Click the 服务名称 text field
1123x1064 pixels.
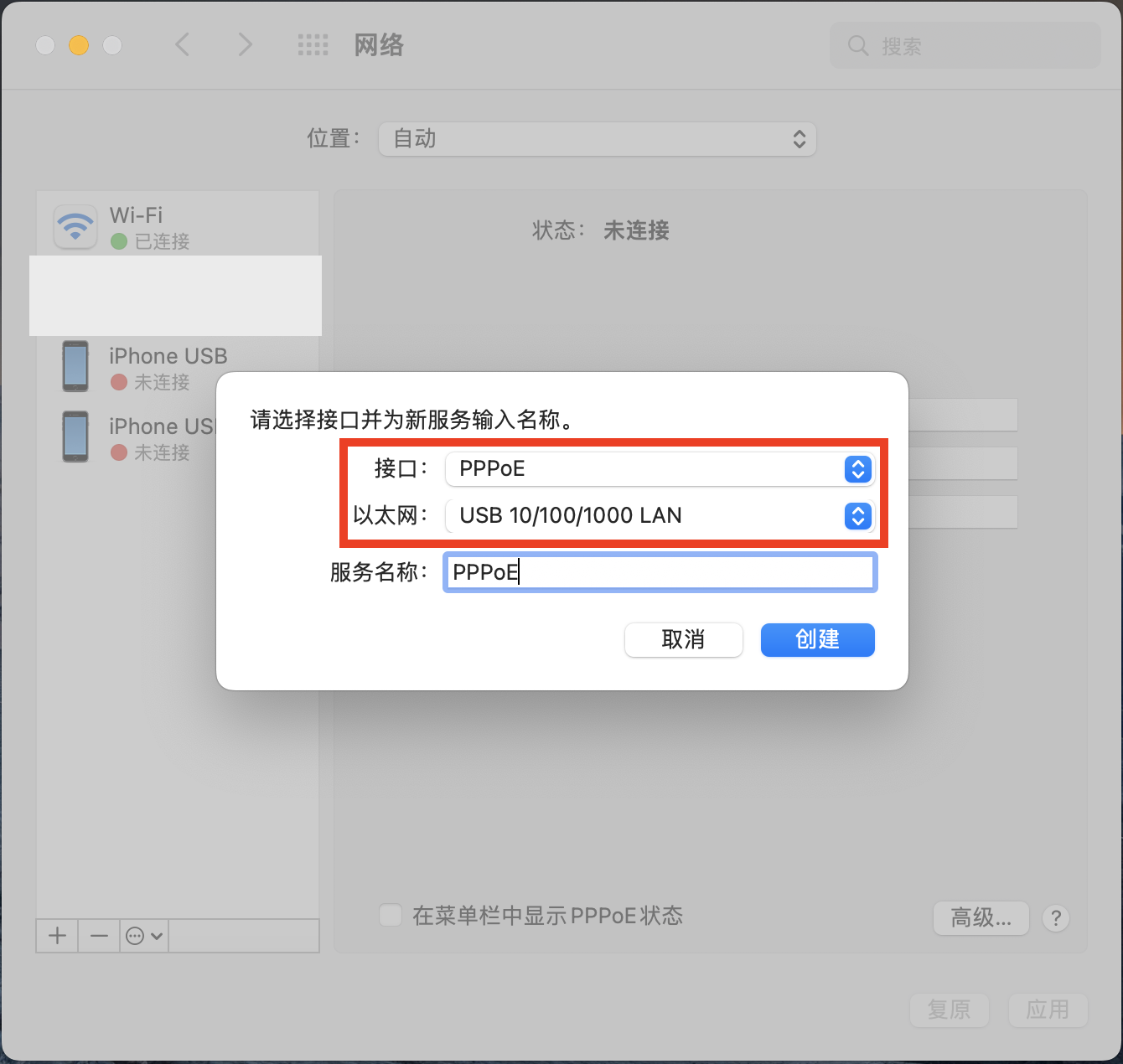pyautogui.click(x=660, y=573)
